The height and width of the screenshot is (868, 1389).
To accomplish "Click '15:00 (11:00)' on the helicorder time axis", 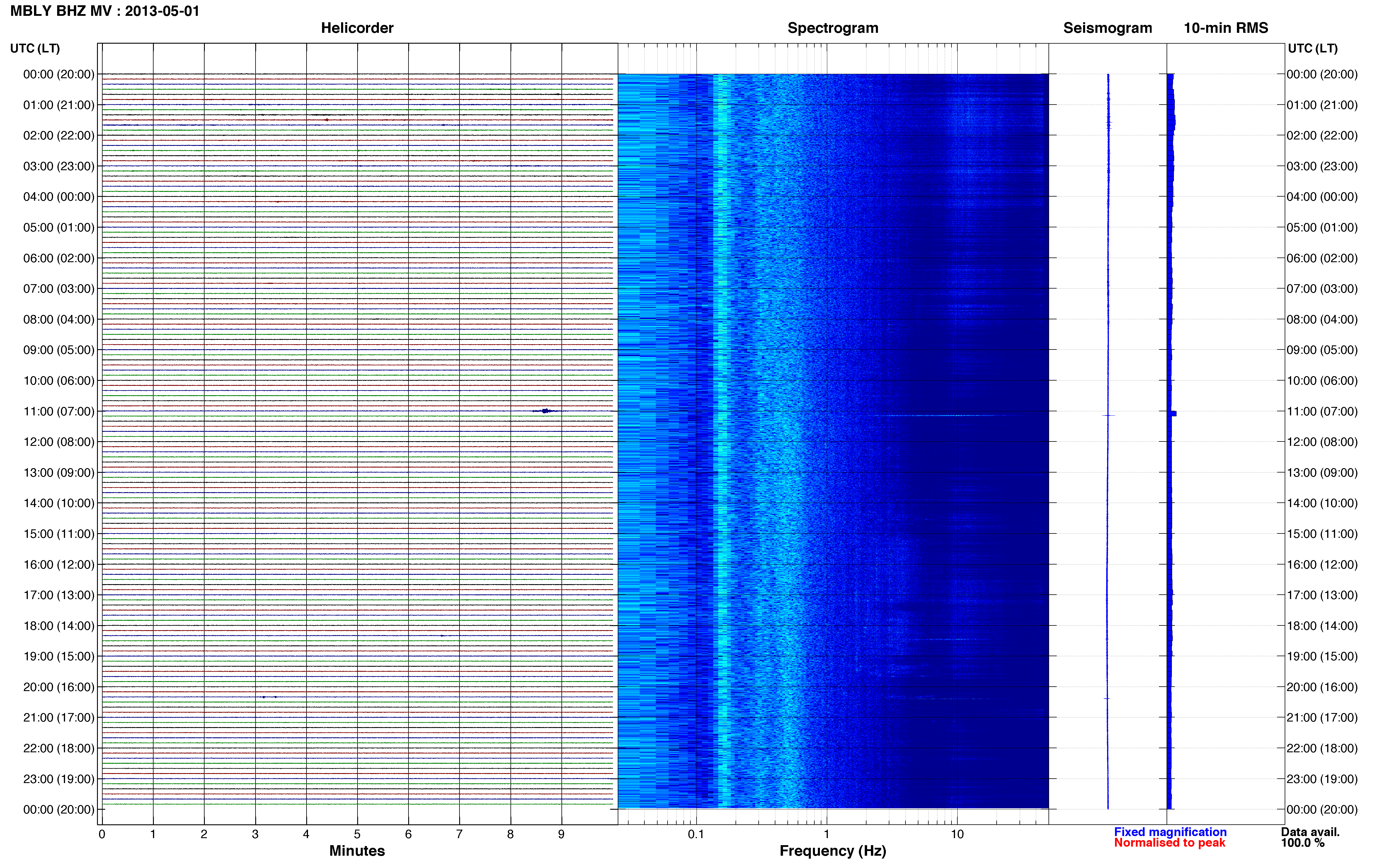I will coord(59,534).
